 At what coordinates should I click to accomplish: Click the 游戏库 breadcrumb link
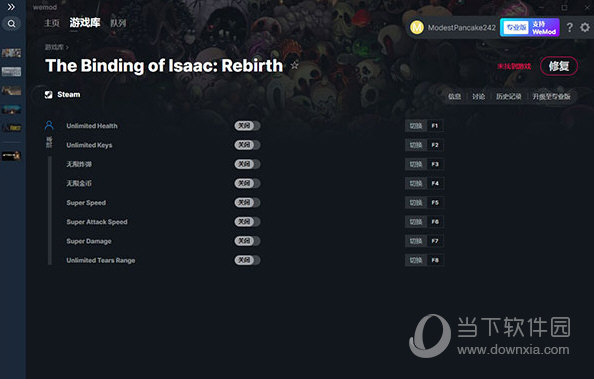54,47
